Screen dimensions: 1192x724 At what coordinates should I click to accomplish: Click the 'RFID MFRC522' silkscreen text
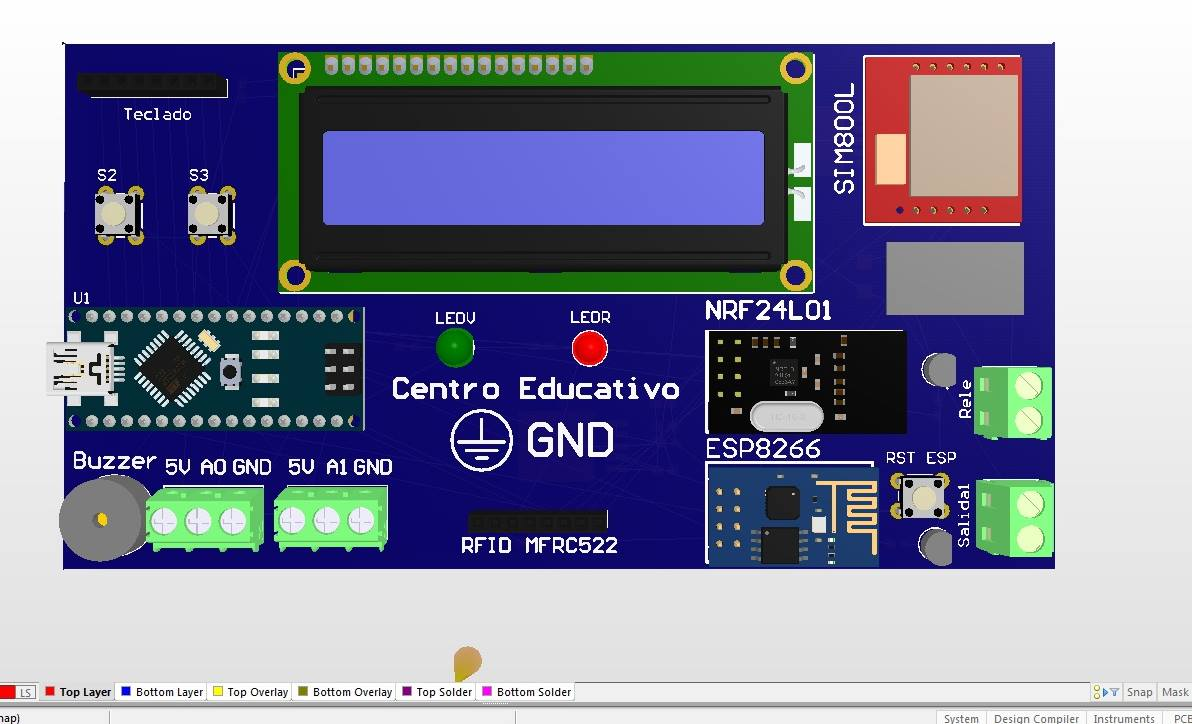pos(539,545)
